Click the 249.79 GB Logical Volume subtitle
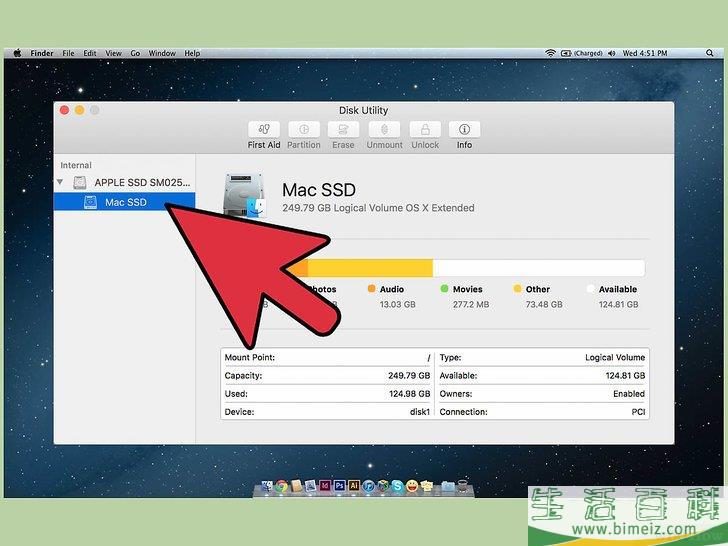 (378, 208)
